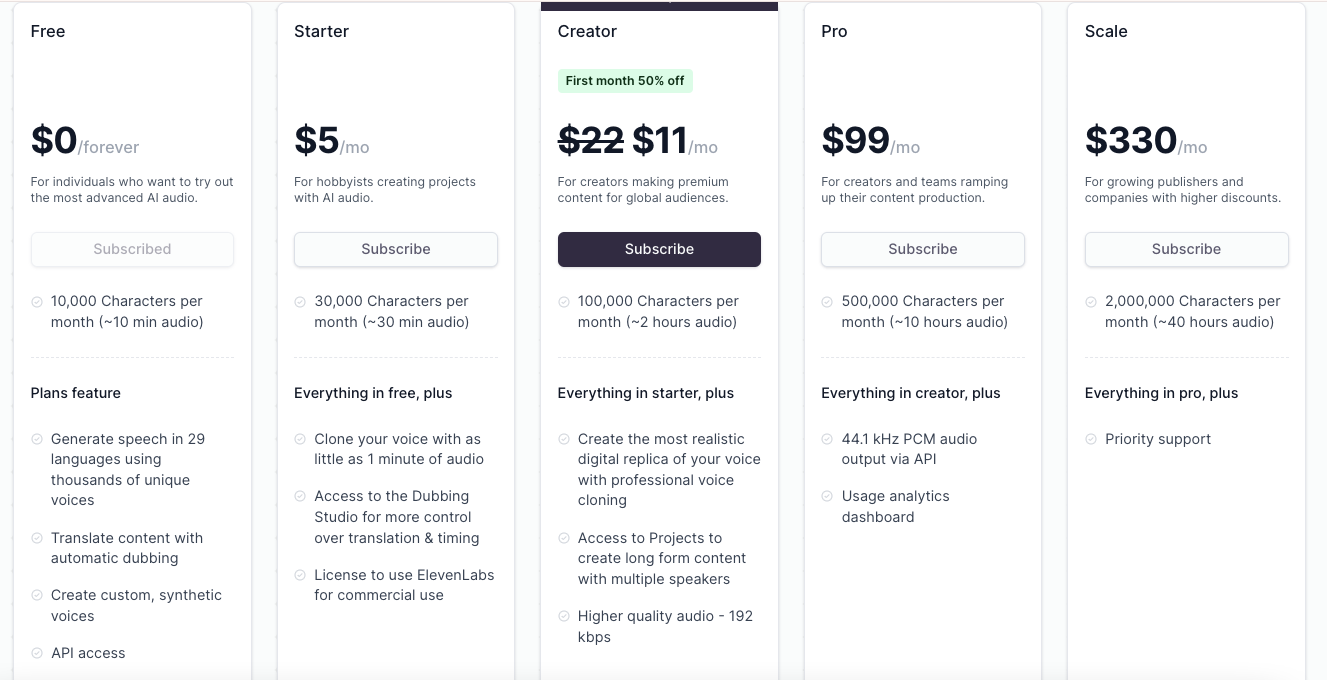This screenshot has height=680, width=1327.
Task: Click check icon next to 100,000 Characters
Action: click(564, 301)
